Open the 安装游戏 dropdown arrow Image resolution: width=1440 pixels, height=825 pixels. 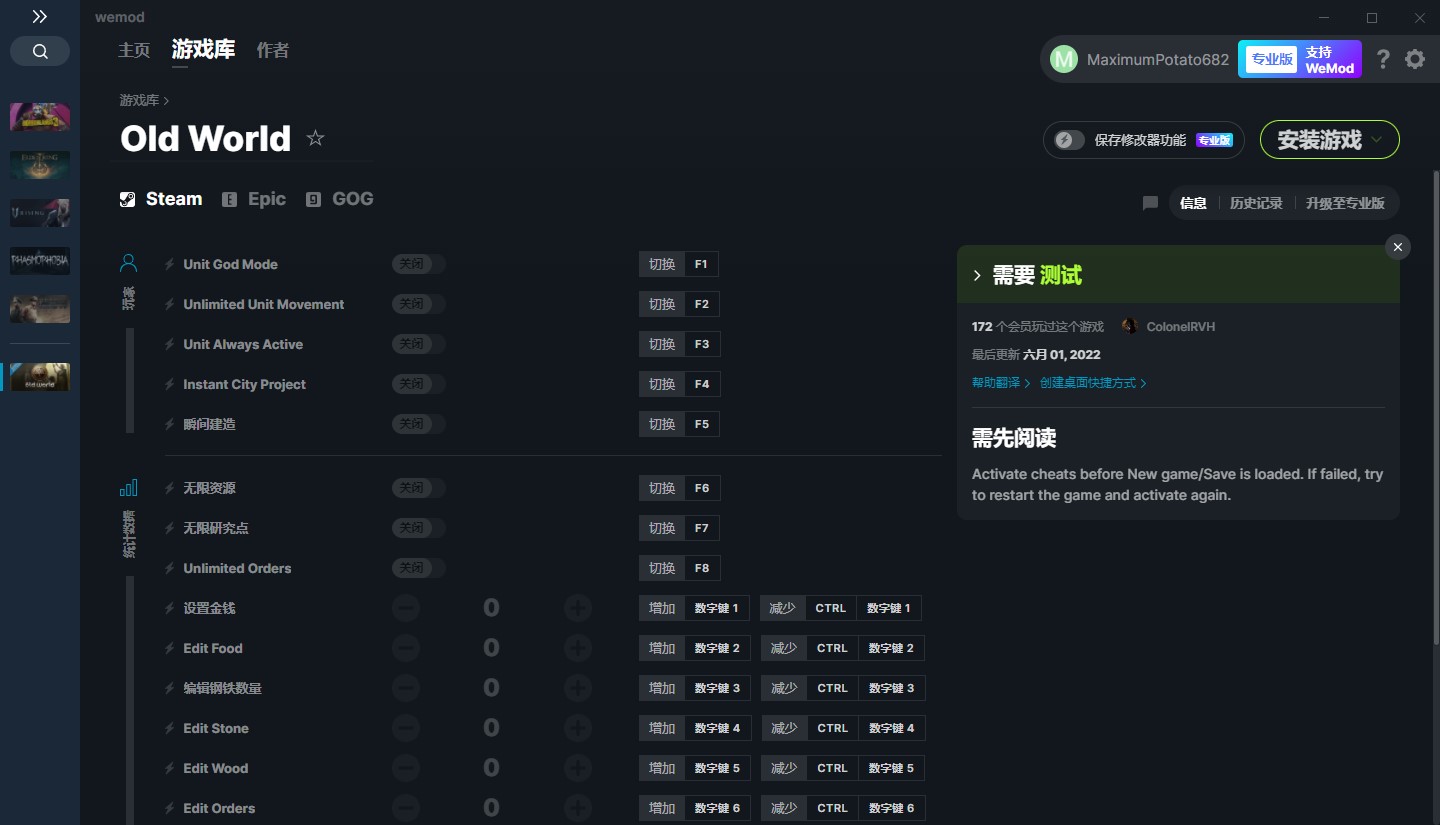pos(1377,140)
